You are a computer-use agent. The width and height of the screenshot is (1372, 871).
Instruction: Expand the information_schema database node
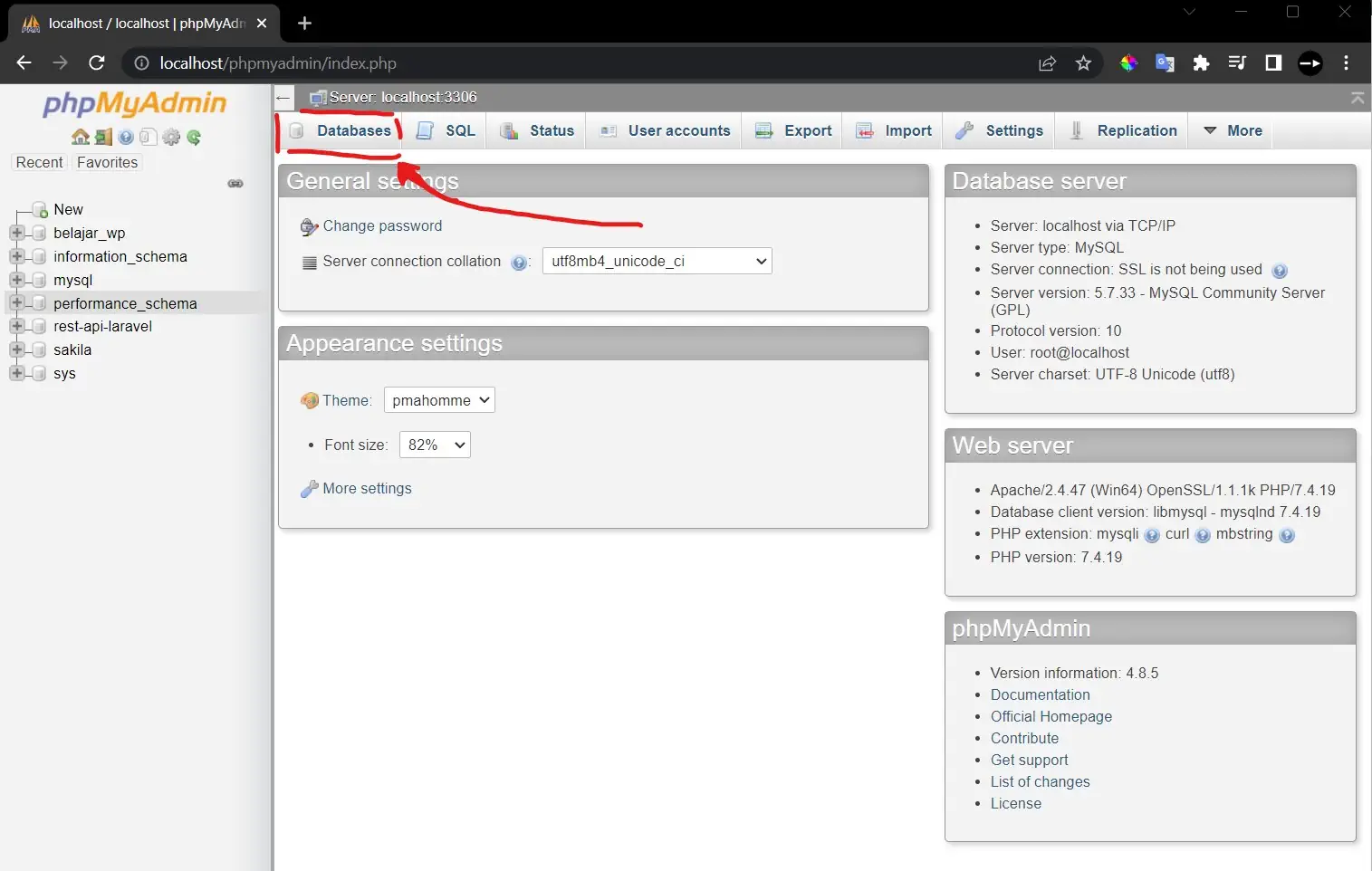point(16,256)
